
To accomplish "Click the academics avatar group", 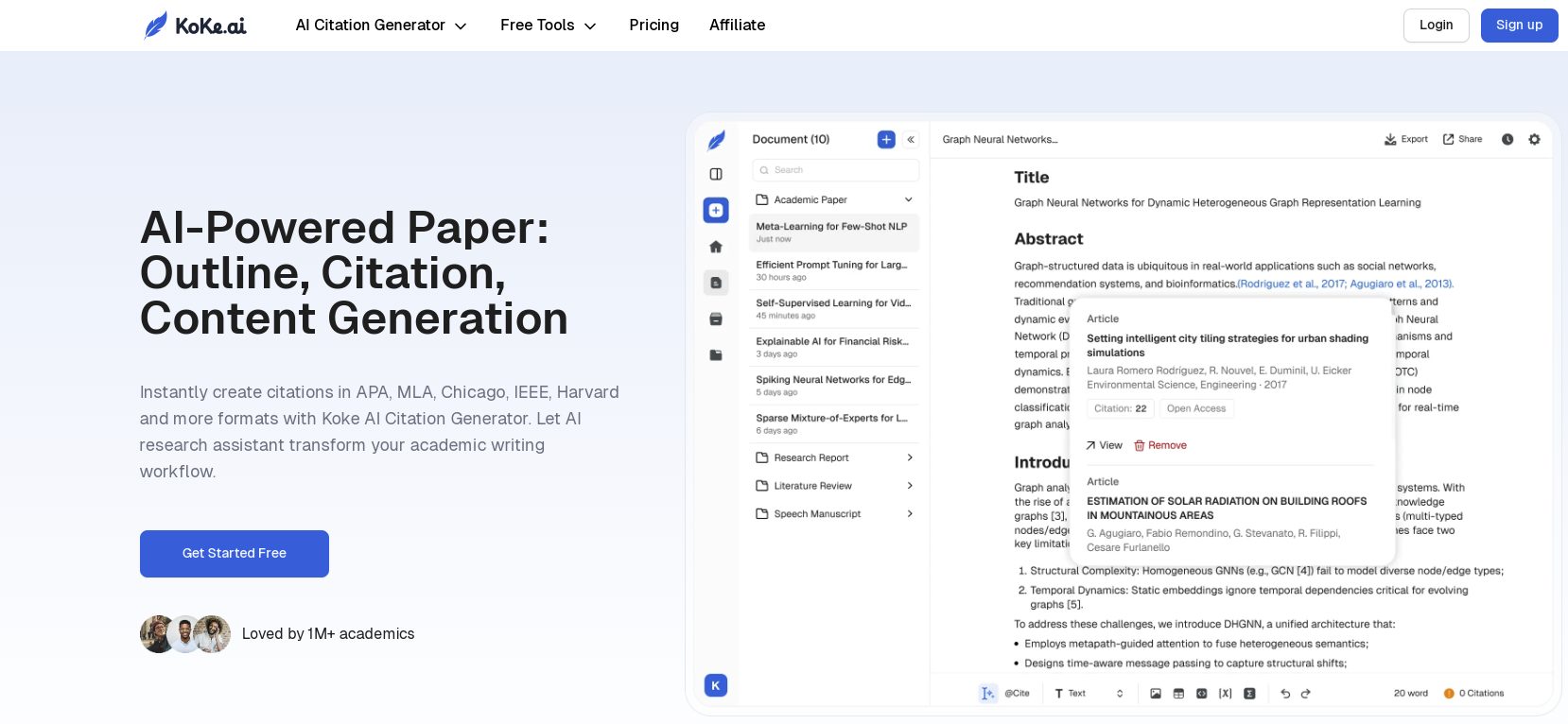I will [x=185, y=634].
